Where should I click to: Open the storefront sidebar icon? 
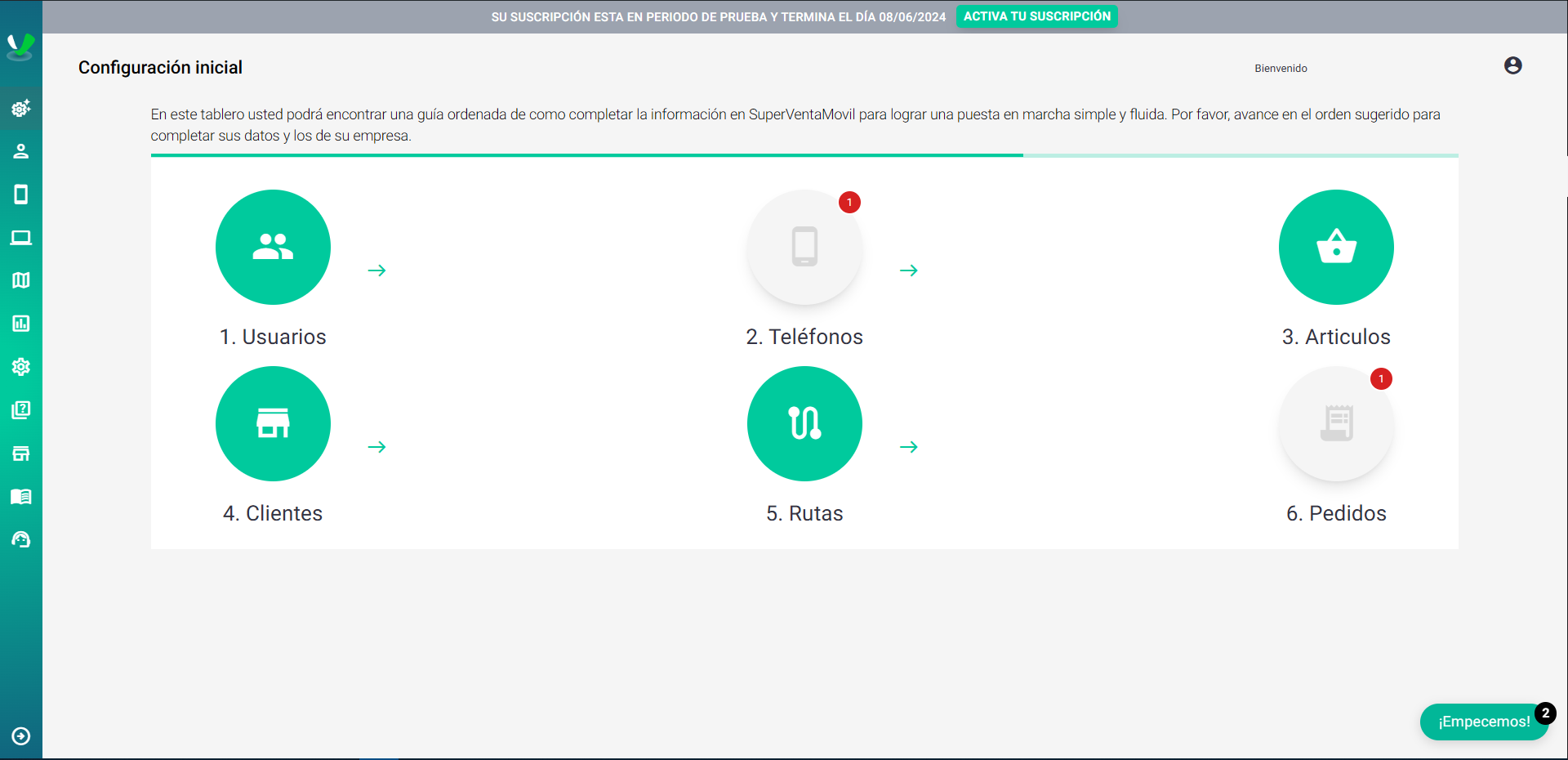[x=21, y=454]
